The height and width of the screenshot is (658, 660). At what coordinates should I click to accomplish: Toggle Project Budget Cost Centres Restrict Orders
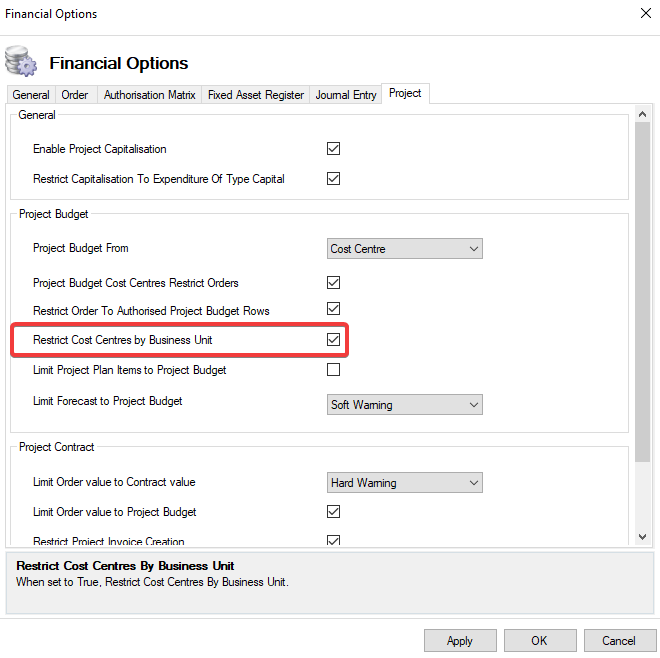click(334, 283)
